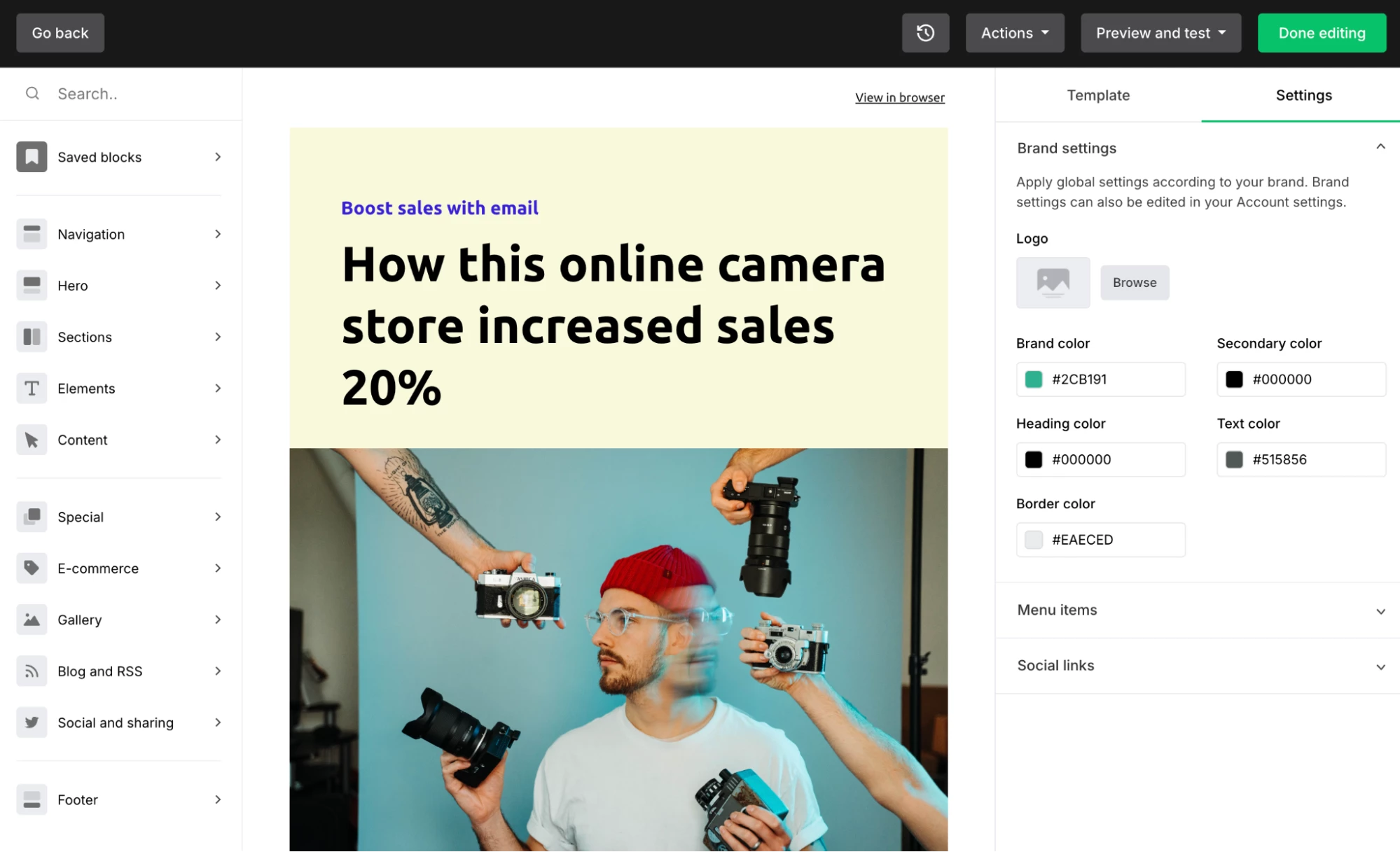Click the Saved blocks bookmark icon
Screen dimensions: 1400x852
tap(32, 157)
